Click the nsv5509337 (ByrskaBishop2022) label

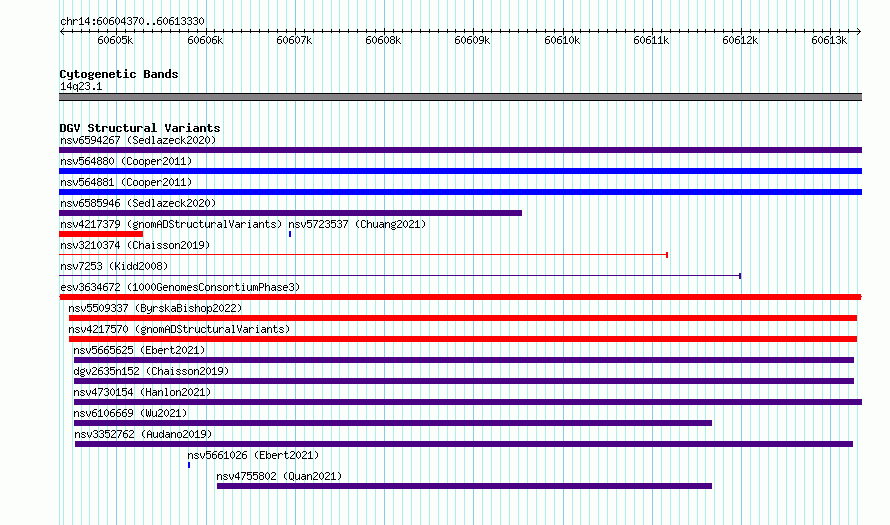click(155, 308)
